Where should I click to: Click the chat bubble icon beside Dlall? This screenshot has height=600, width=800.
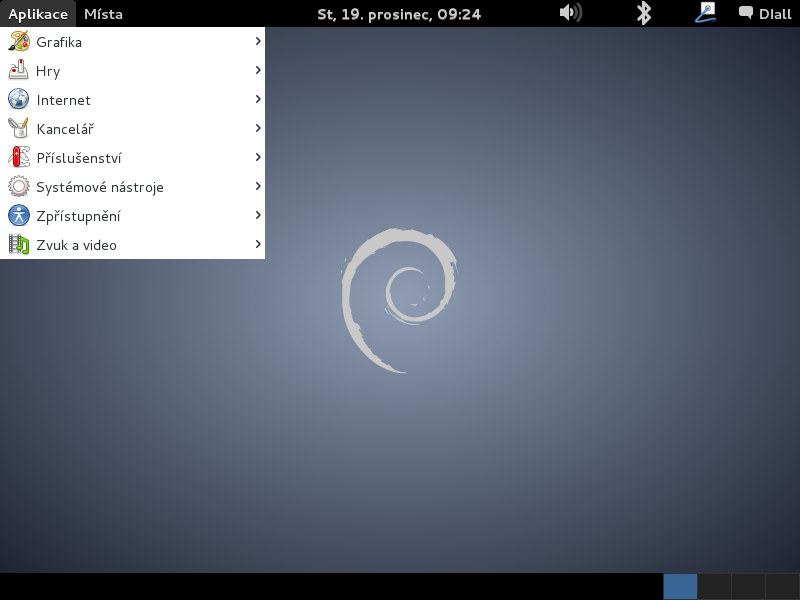[745, 13]
